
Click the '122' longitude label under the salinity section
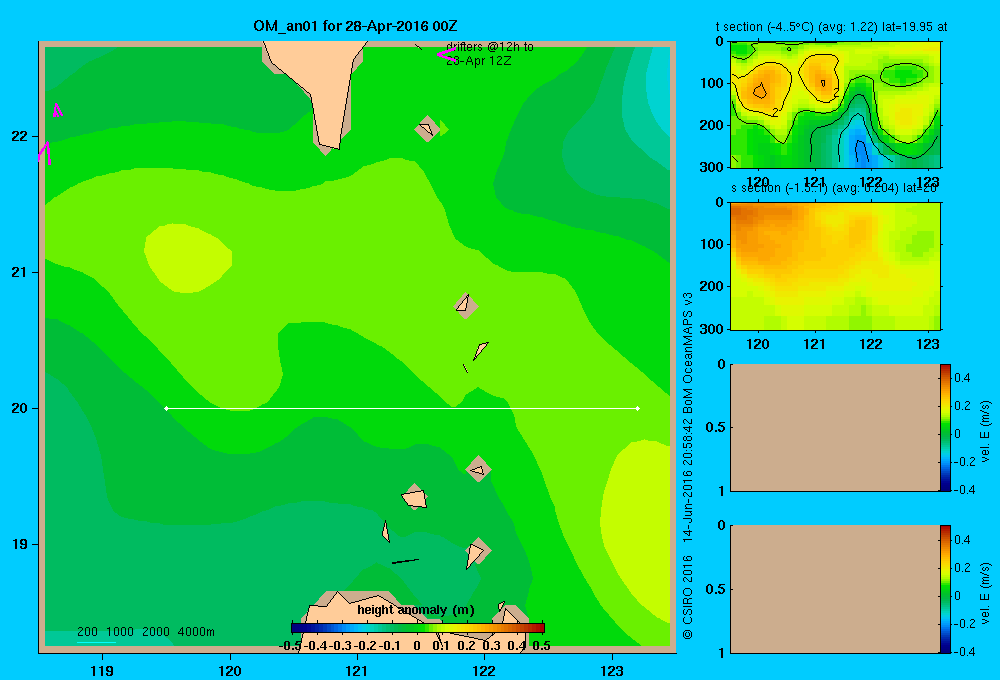[871, 344]
